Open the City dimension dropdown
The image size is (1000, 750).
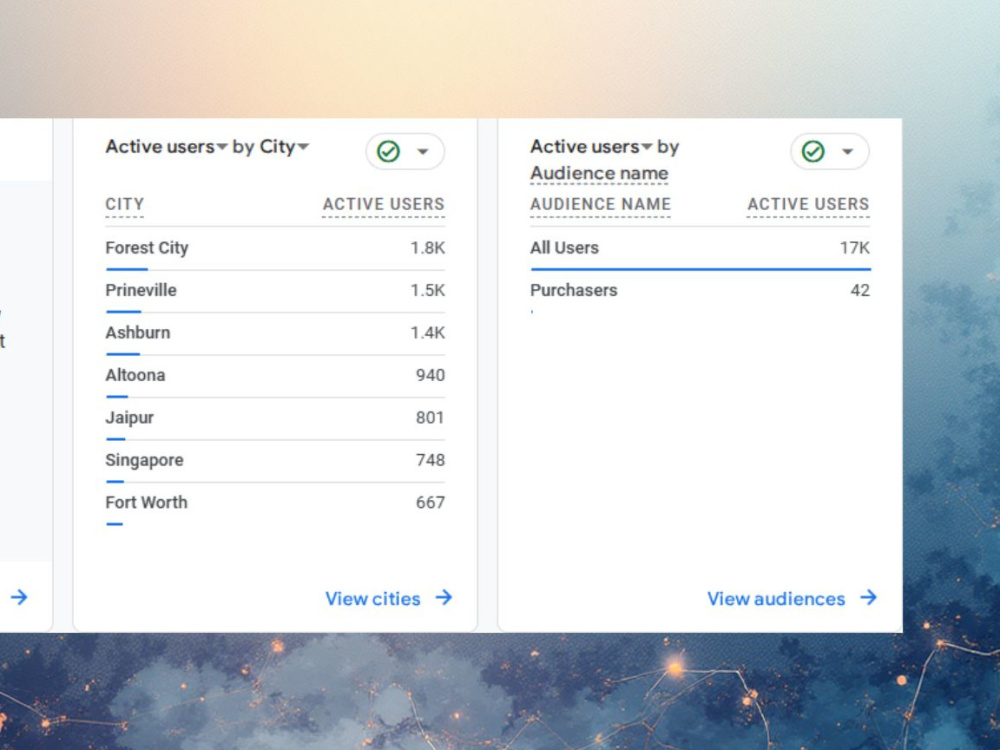284,147
